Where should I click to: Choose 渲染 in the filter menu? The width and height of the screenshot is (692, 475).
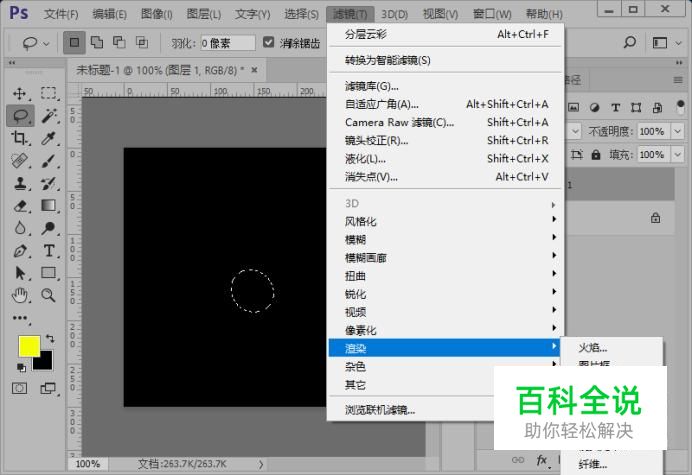[445, 348]
